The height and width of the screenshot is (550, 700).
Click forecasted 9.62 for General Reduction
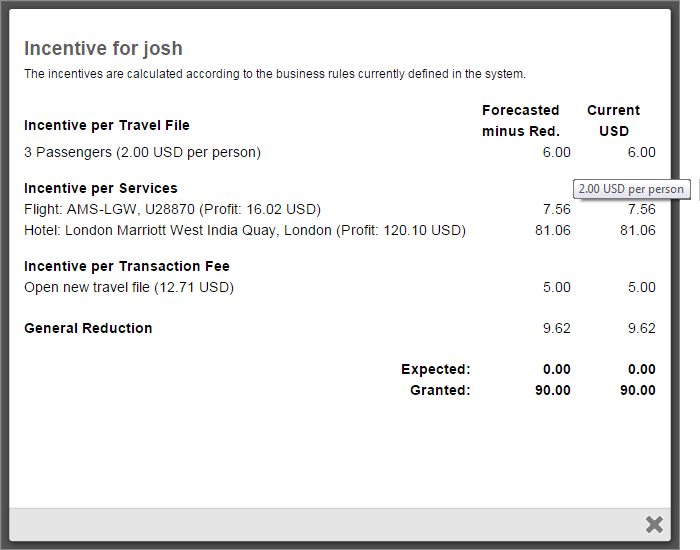(556, 328)
